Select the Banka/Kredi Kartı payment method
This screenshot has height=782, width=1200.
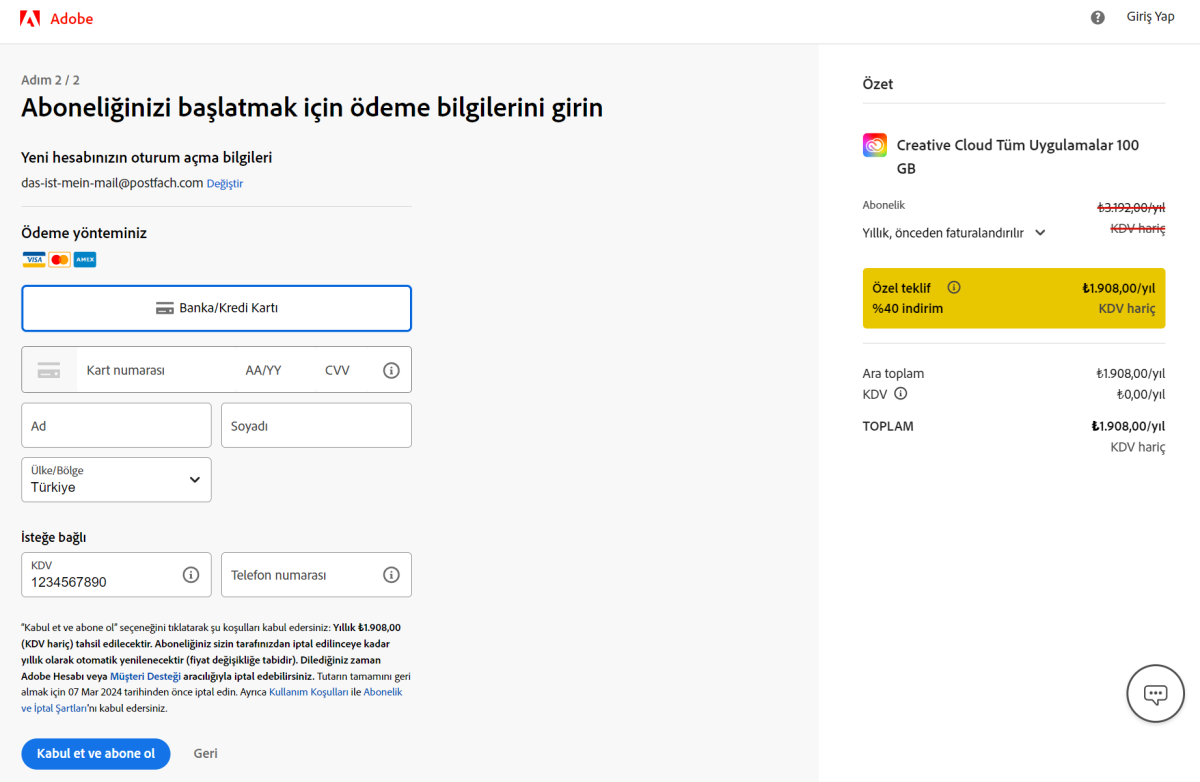(216, 308)
